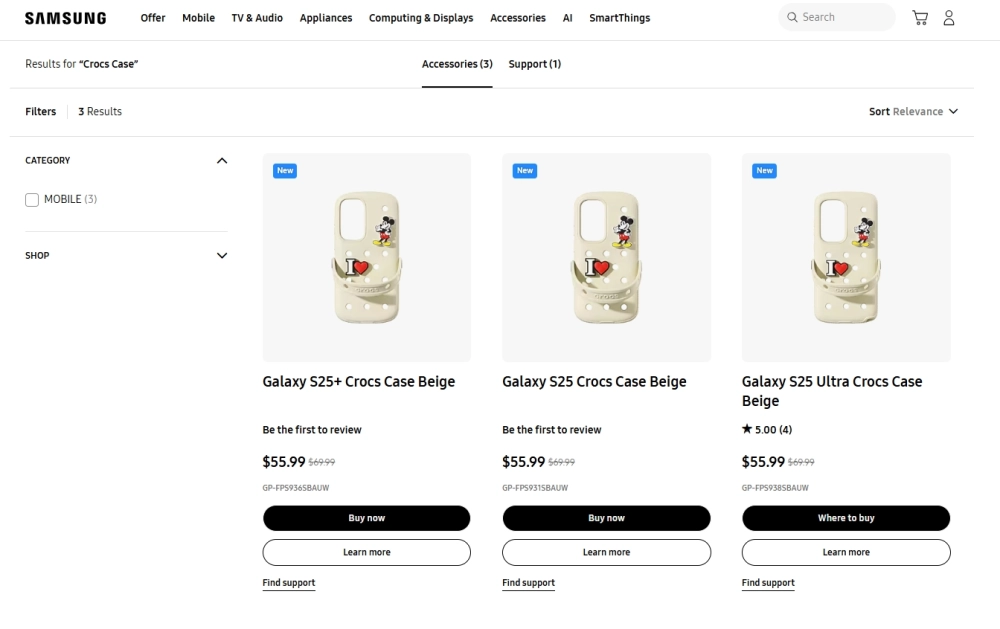Click New badge on S25 Ultra case
Viewport: 1000px width, 629px height.
(764, 171)
